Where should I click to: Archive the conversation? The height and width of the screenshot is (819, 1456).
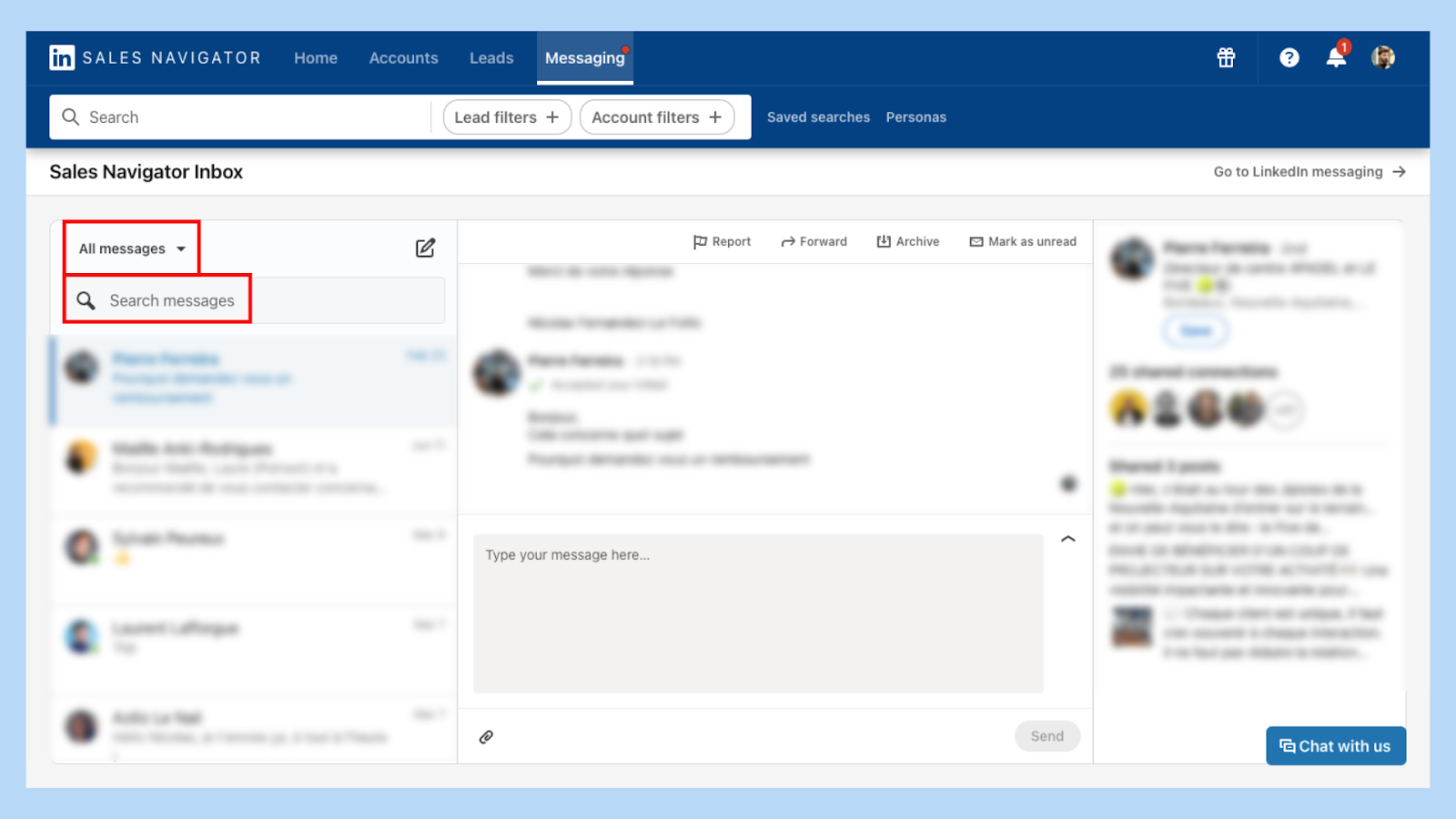click(x=907, y=241)
